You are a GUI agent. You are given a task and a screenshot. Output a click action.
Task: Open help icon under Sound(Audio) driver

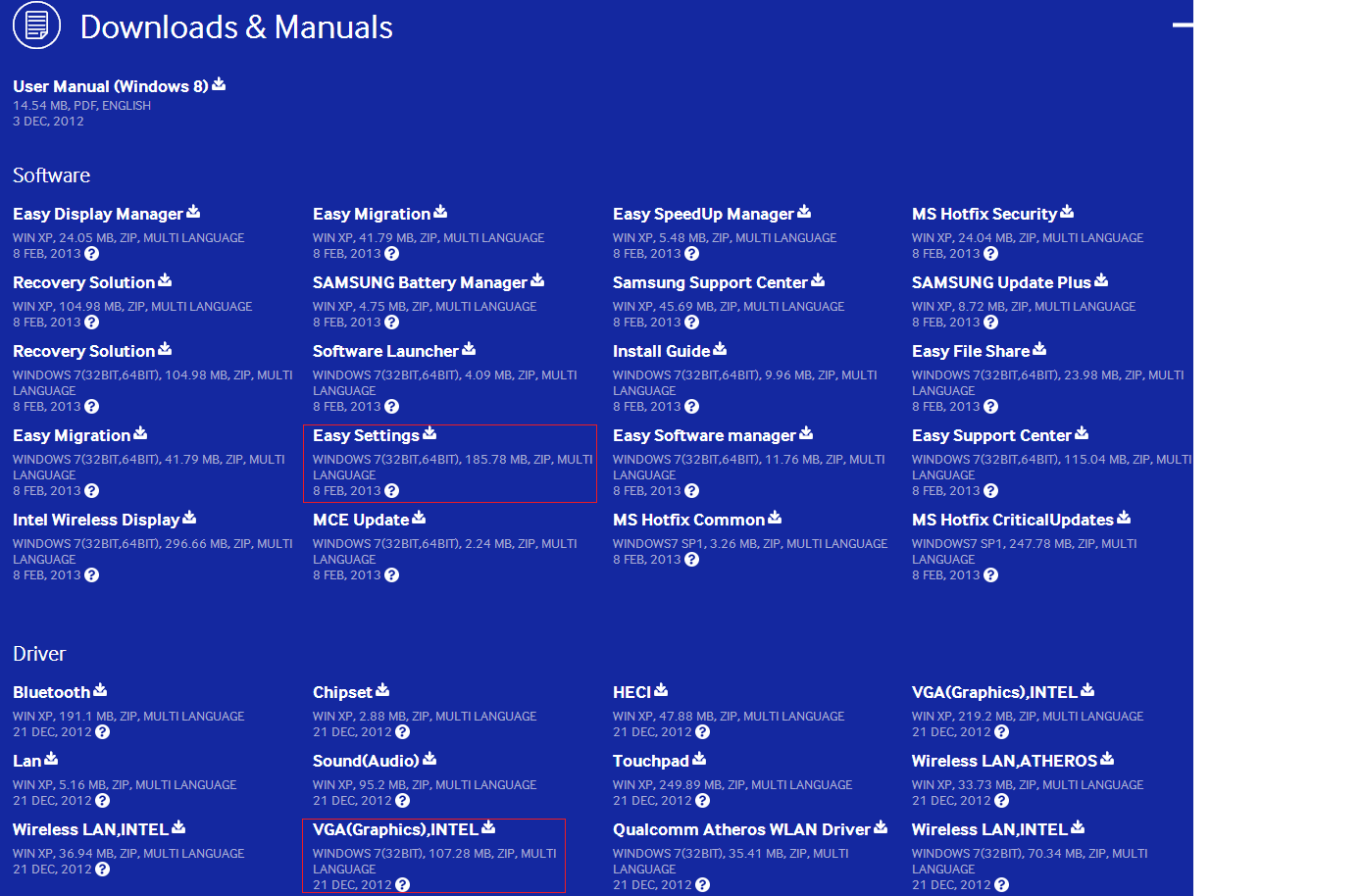click(402, 801)
